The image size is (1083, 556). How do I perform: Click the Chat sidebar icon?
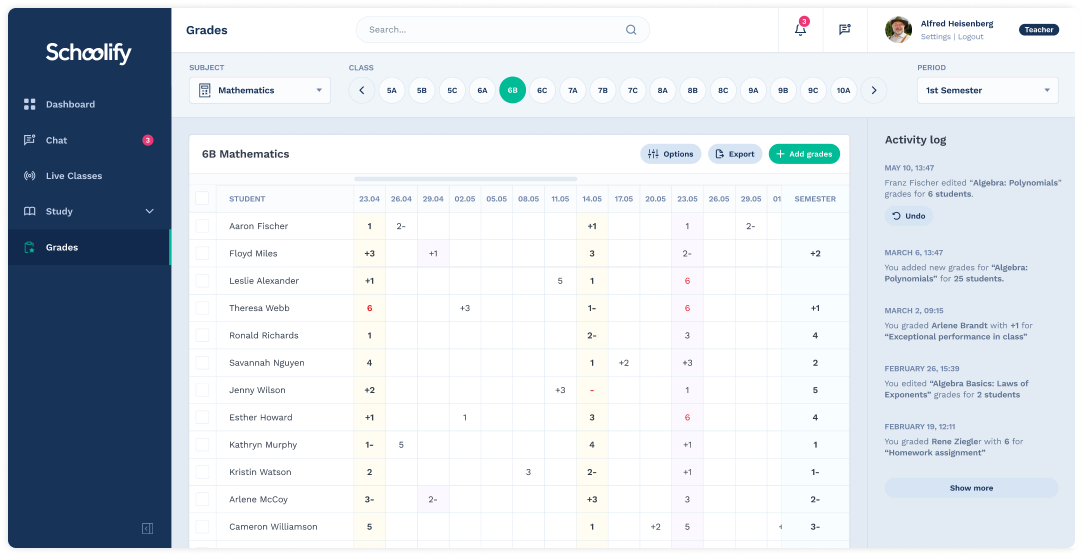click(x=30, y=140)
